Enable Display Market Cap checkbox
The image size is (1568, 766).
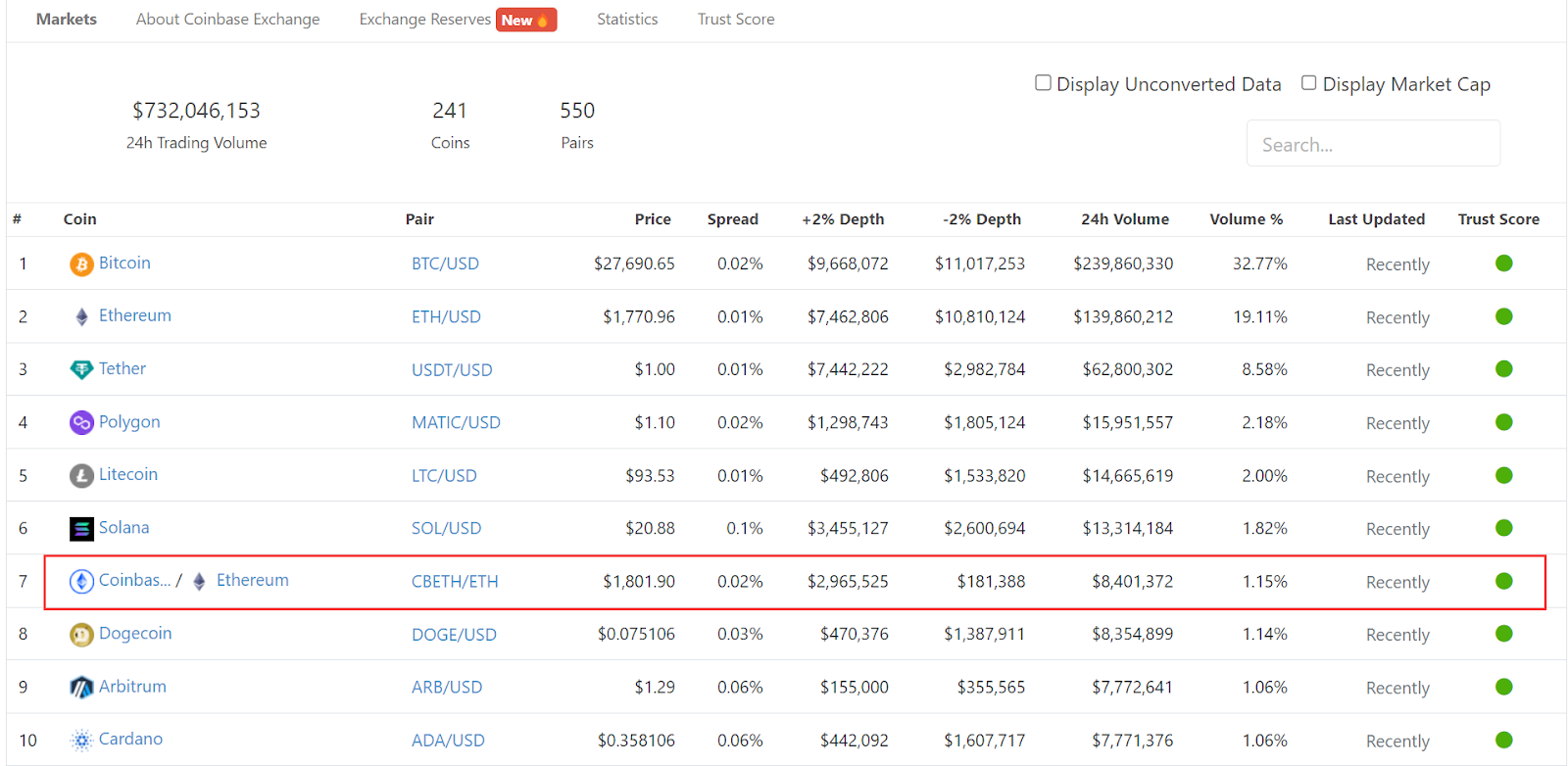(1309, 83)
